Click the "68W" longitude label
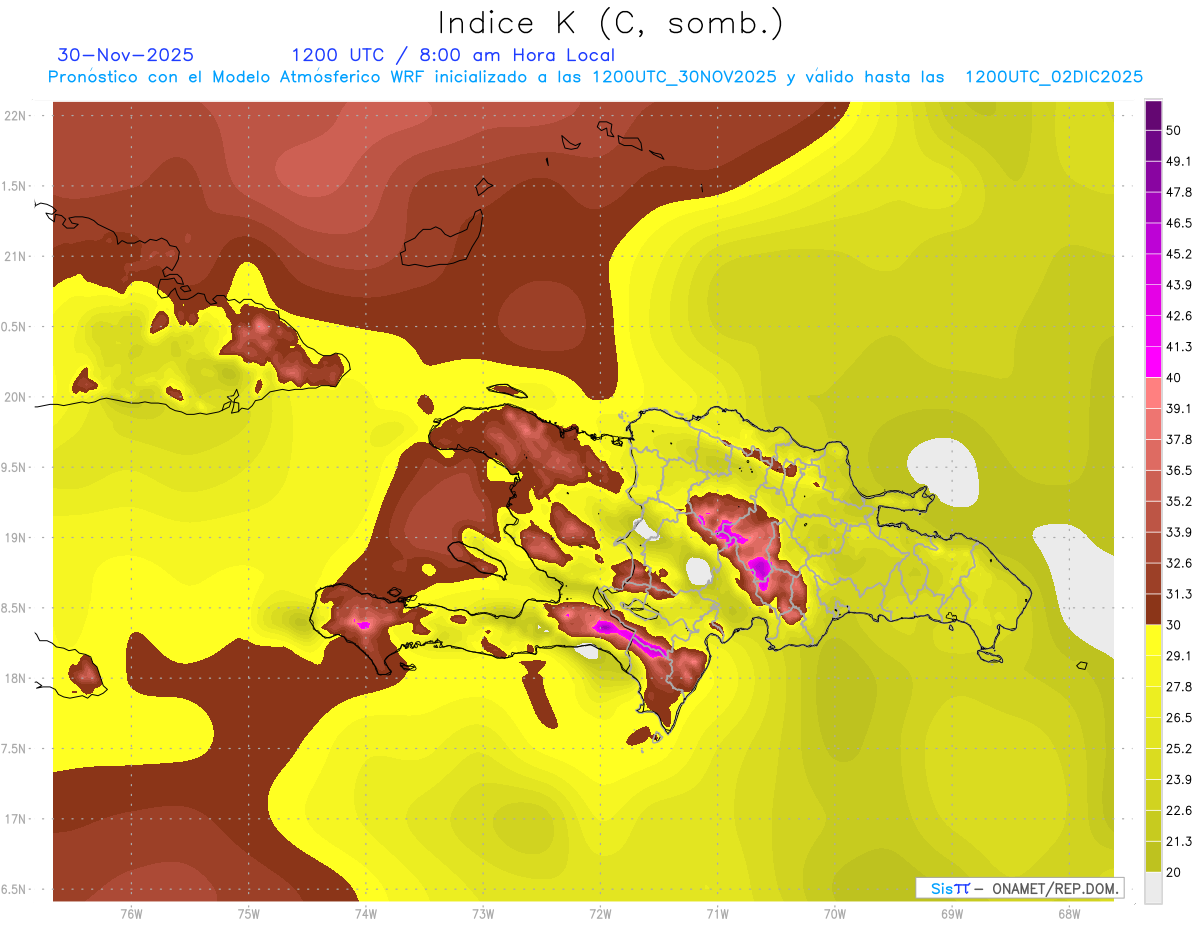Screen dimensions: 1200x927 (x=1069, y=914)
